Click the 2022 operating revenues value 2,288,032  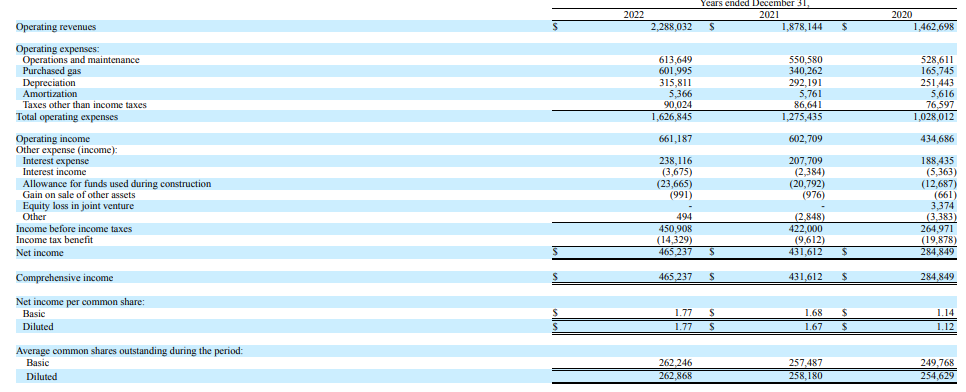(x=672, y=27)
